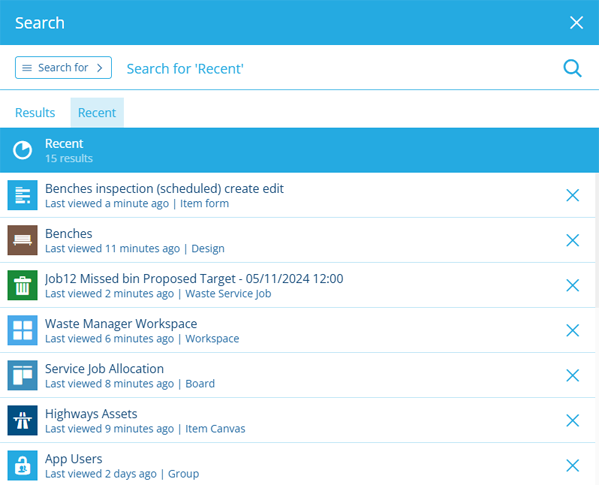Click the Recent clock icon in header
The width and height of the screenshot is (599, 485).
coord(23,150)
